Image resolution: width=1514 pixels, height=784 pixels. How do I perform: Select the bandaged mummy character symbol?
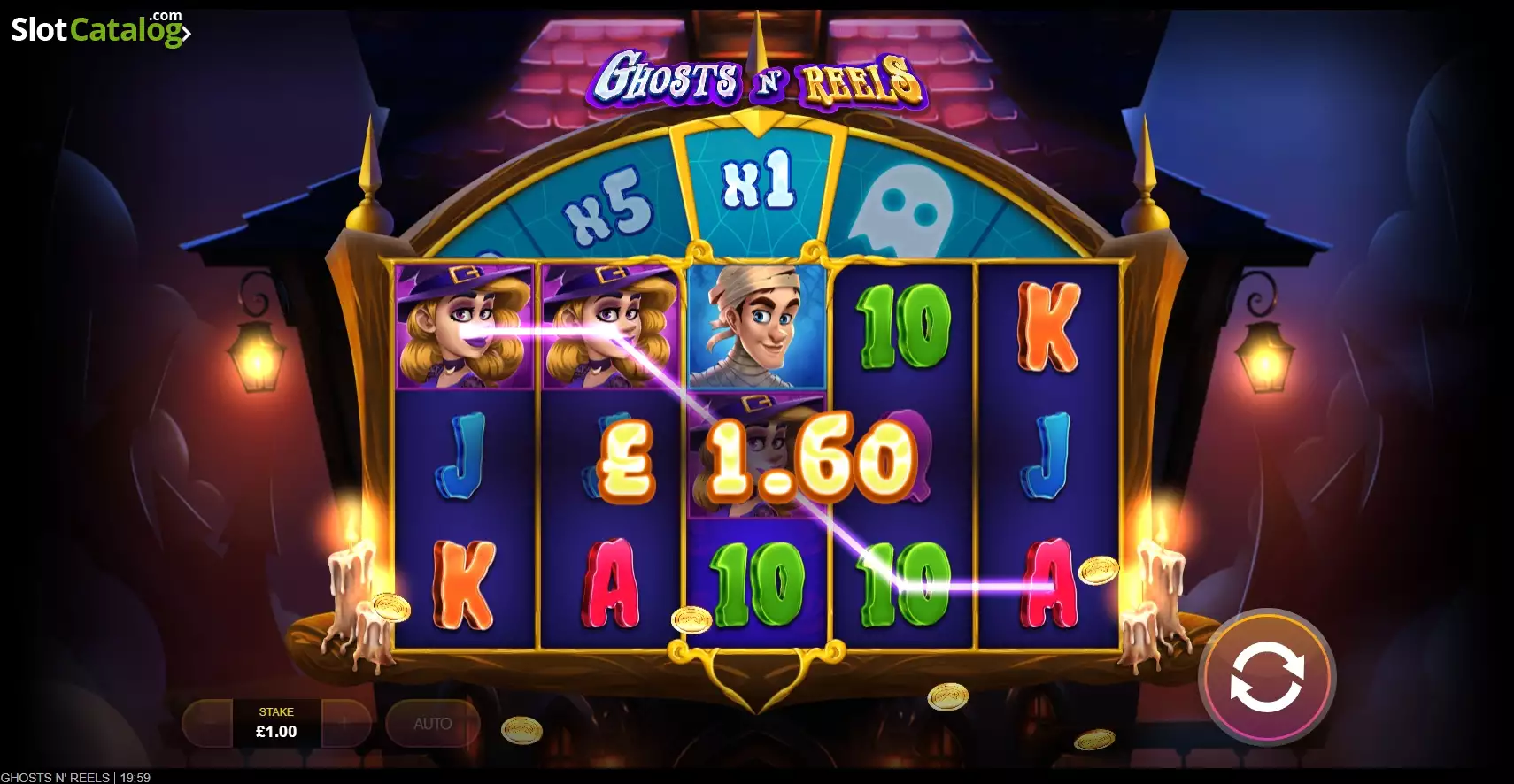tap(756, 326)
